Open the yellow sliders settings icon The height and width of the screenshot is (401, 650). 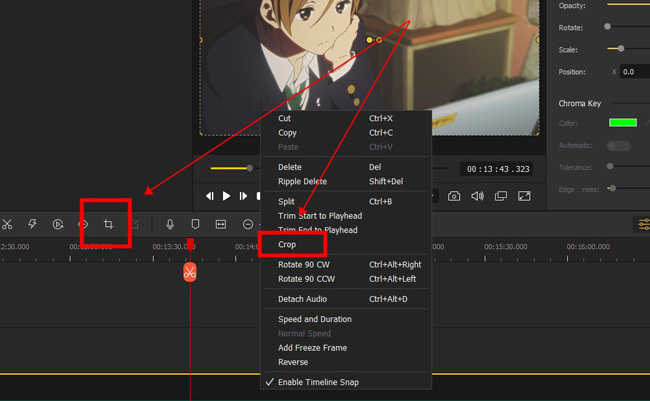point(644,224)
